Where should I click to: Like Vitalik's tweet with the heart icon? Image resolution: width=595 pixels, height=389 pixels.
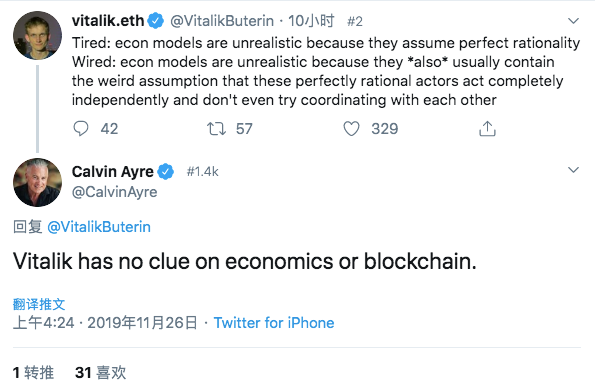click(351, 129)
